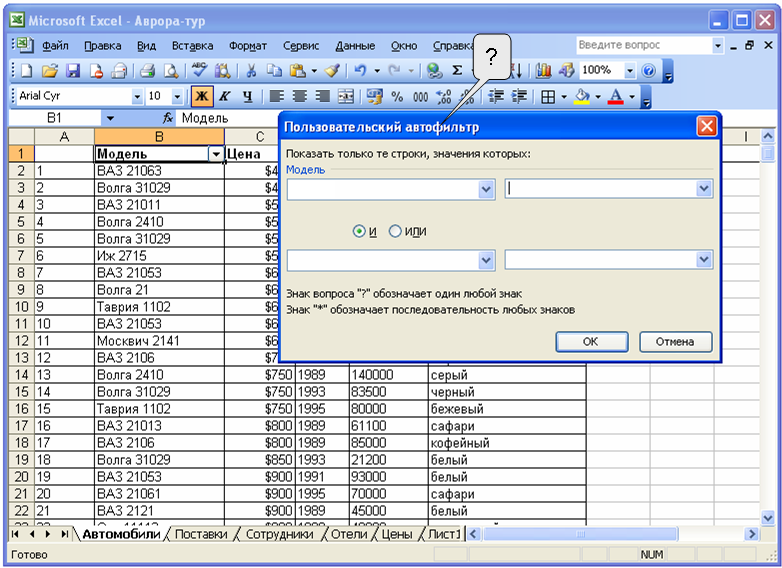
Task: Open a file with the folder icon
Action: (49, 71)
